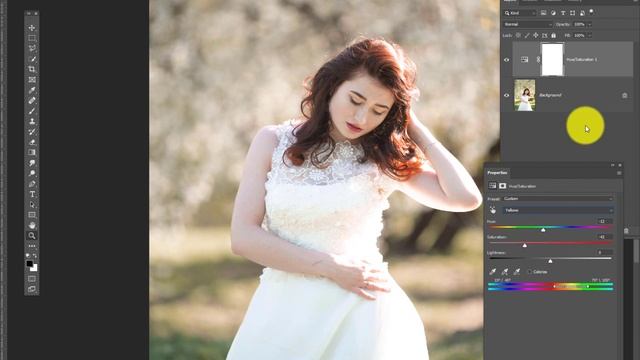Screen dimensions: 640x360
Task: Select the Eraser tool
Action: 32,142
